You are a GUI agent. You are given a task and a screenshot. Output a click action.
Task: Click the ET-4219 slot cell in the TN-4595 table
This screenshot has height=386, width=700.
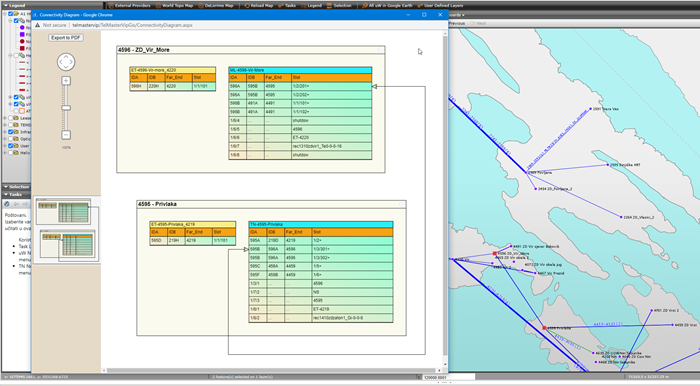point(352,309)
